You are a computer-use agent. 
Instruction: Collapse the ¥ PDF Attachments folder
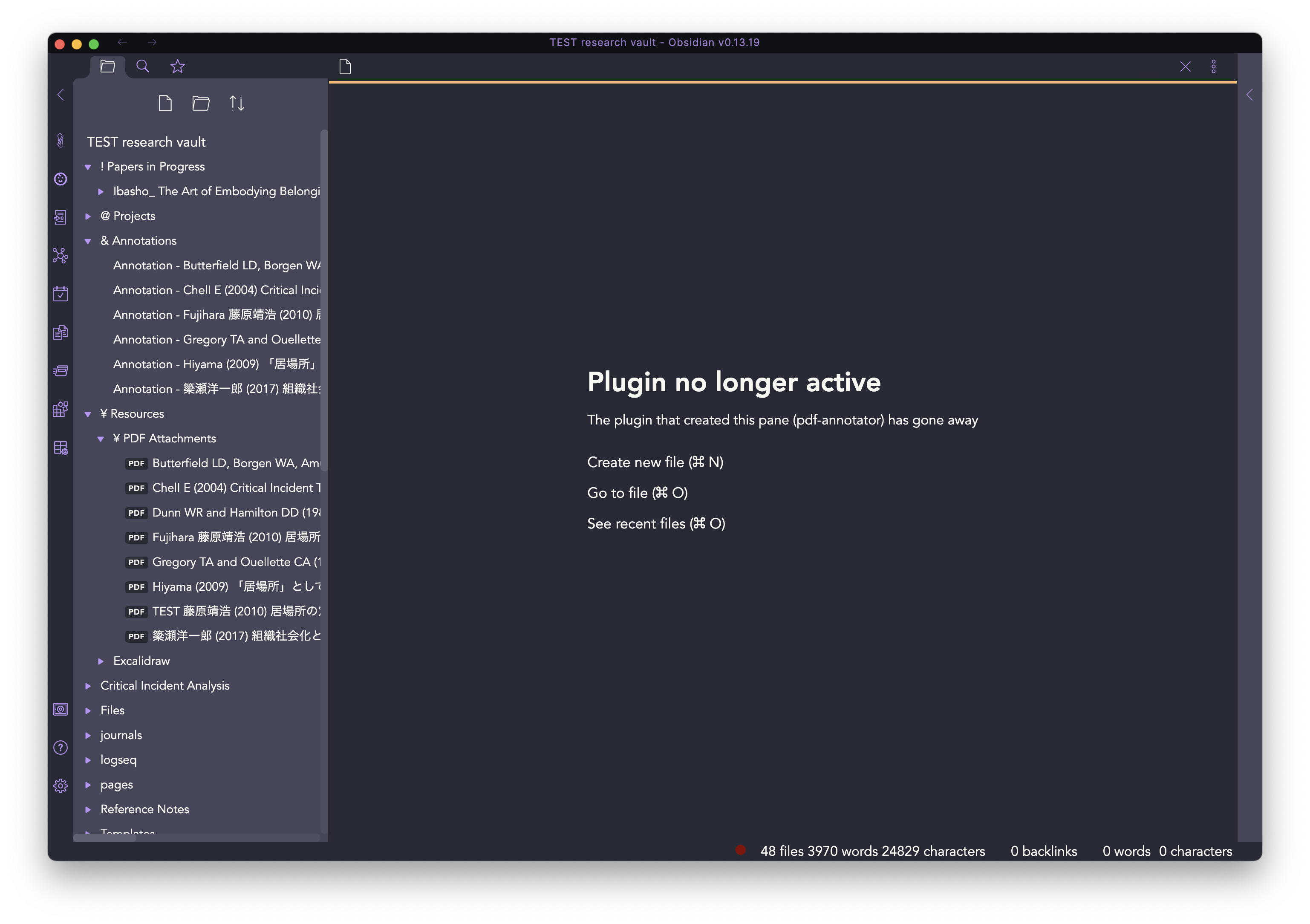101,438
